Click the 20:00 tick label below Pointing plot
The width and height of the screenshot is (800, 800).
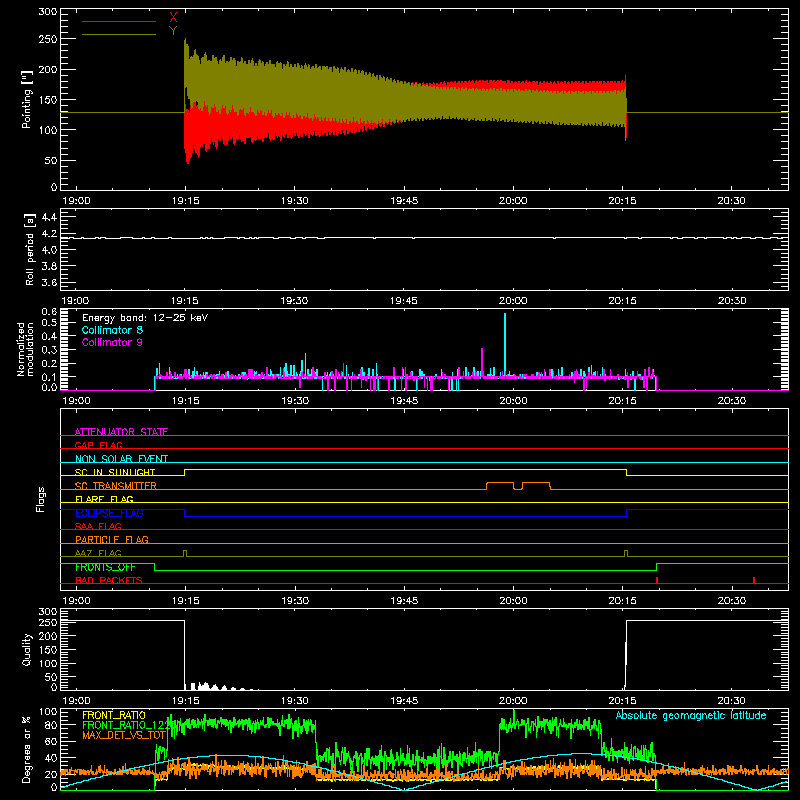(513, 201)
